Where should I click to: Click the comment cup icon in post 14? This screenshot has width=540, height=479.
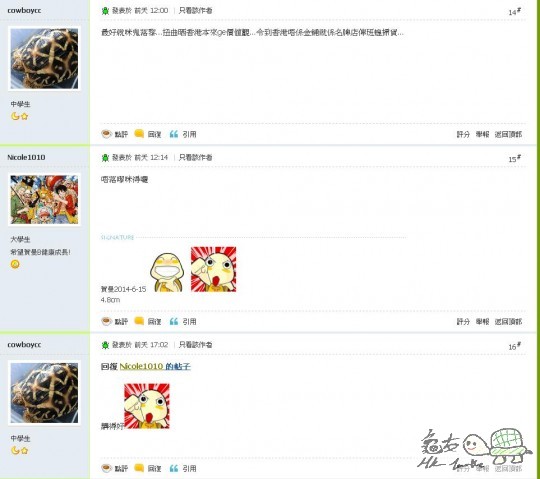tap(106, 134)
